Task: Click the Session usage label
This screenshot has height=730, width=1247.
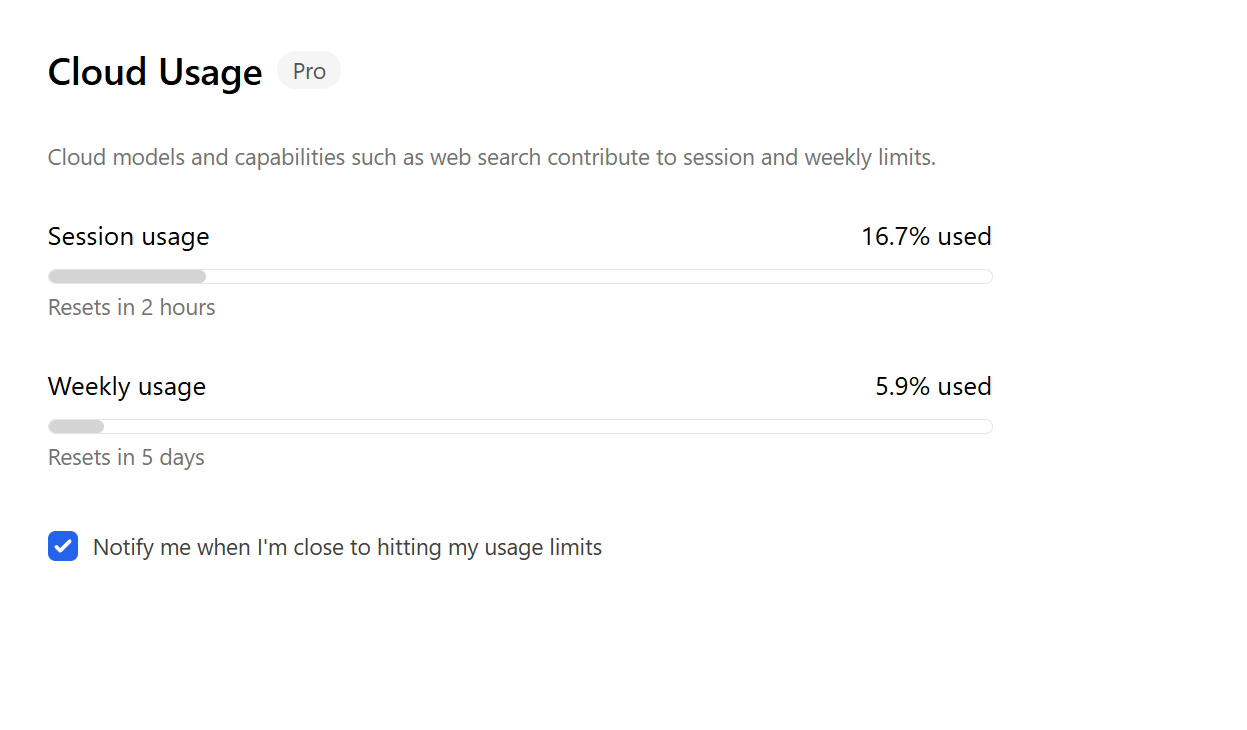Action: point(129,237)
